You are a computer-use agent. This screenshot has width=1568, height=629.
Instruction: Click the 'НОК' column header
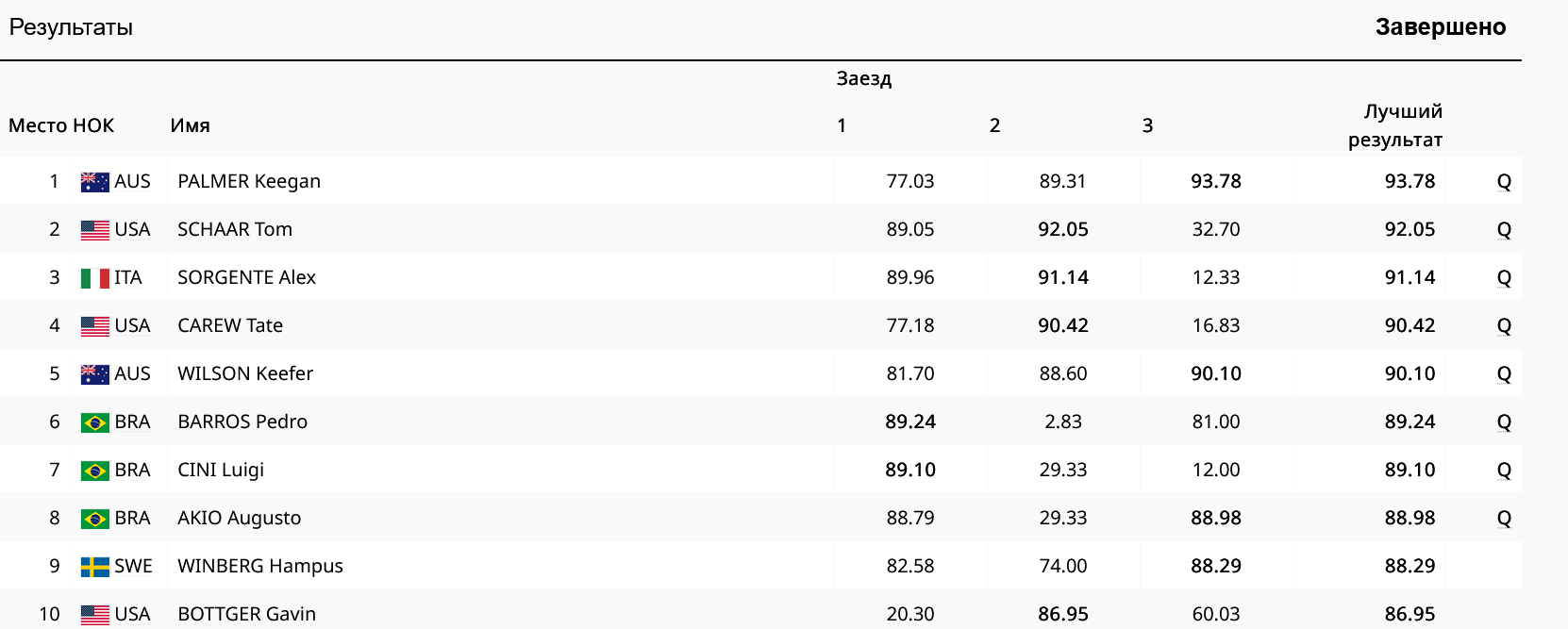93,125
